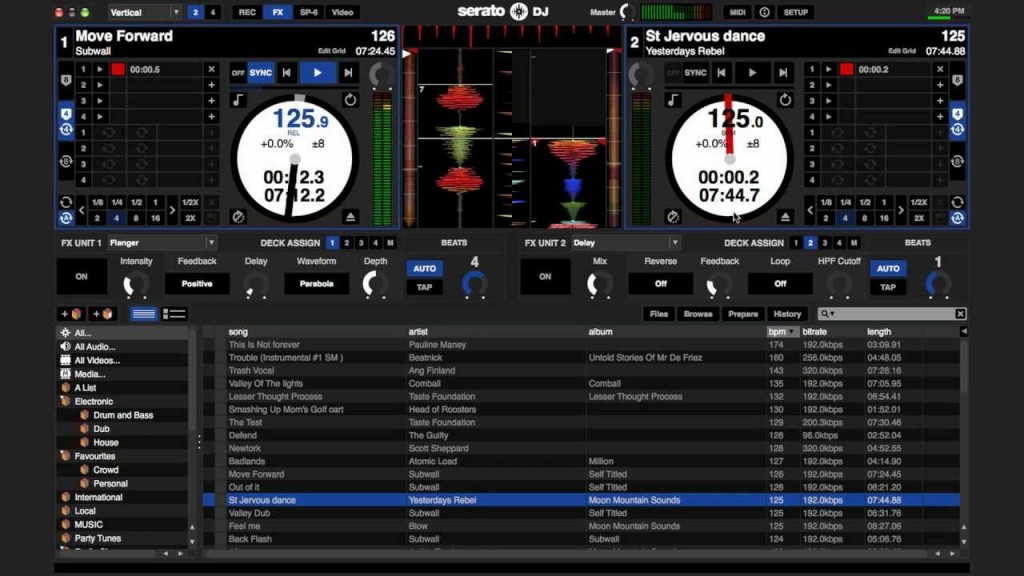Click the repeat icon on deck 2
The image size is (1024, 576).
tap(785, 100)
